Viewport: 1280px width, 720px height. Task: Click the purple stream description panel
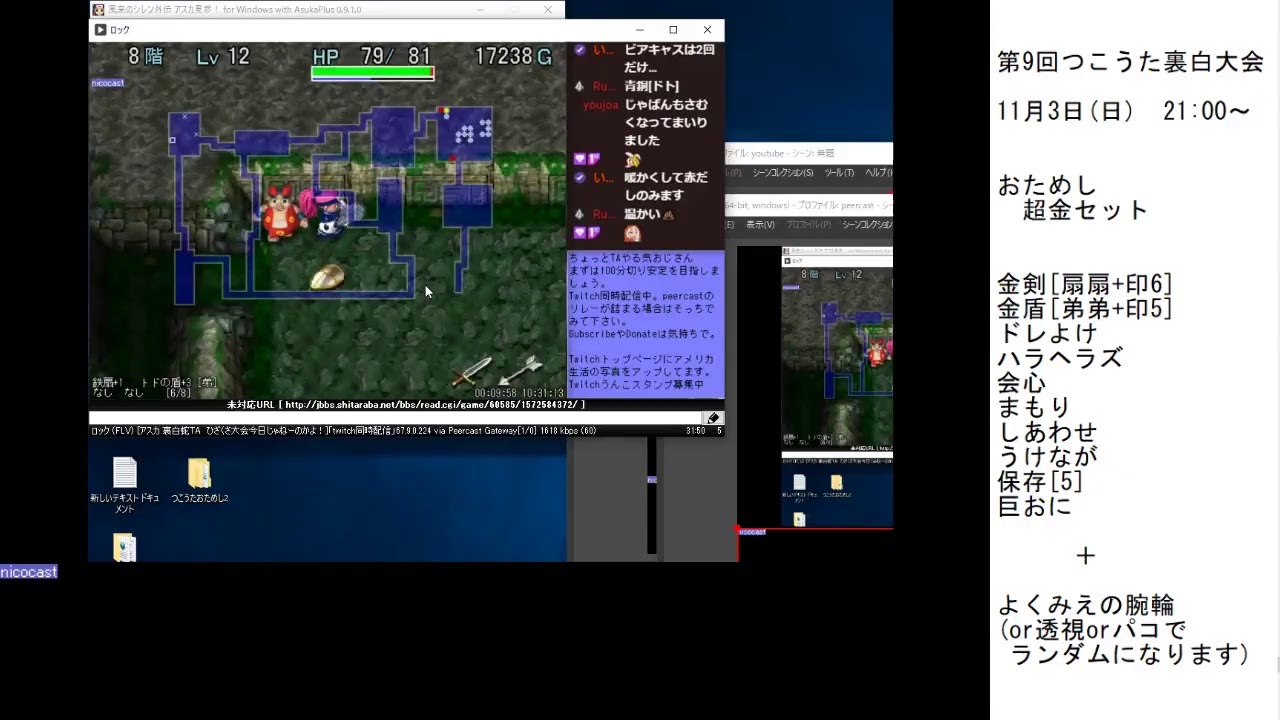(x=646, y=323)
